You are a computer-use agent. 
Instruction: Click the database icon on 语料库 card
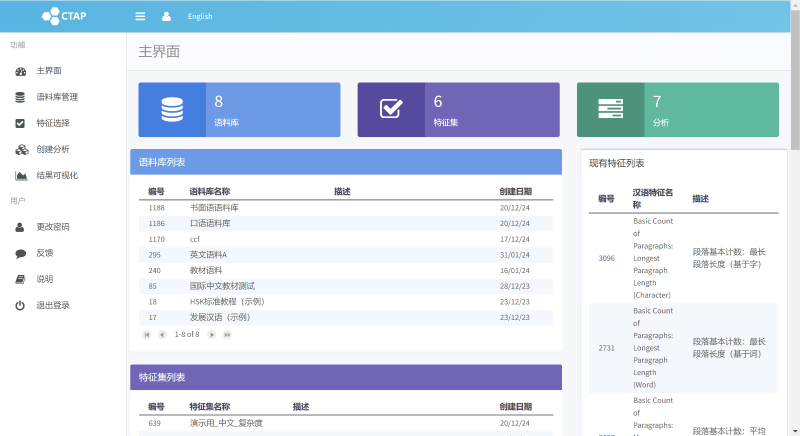(x=172, y=109)
